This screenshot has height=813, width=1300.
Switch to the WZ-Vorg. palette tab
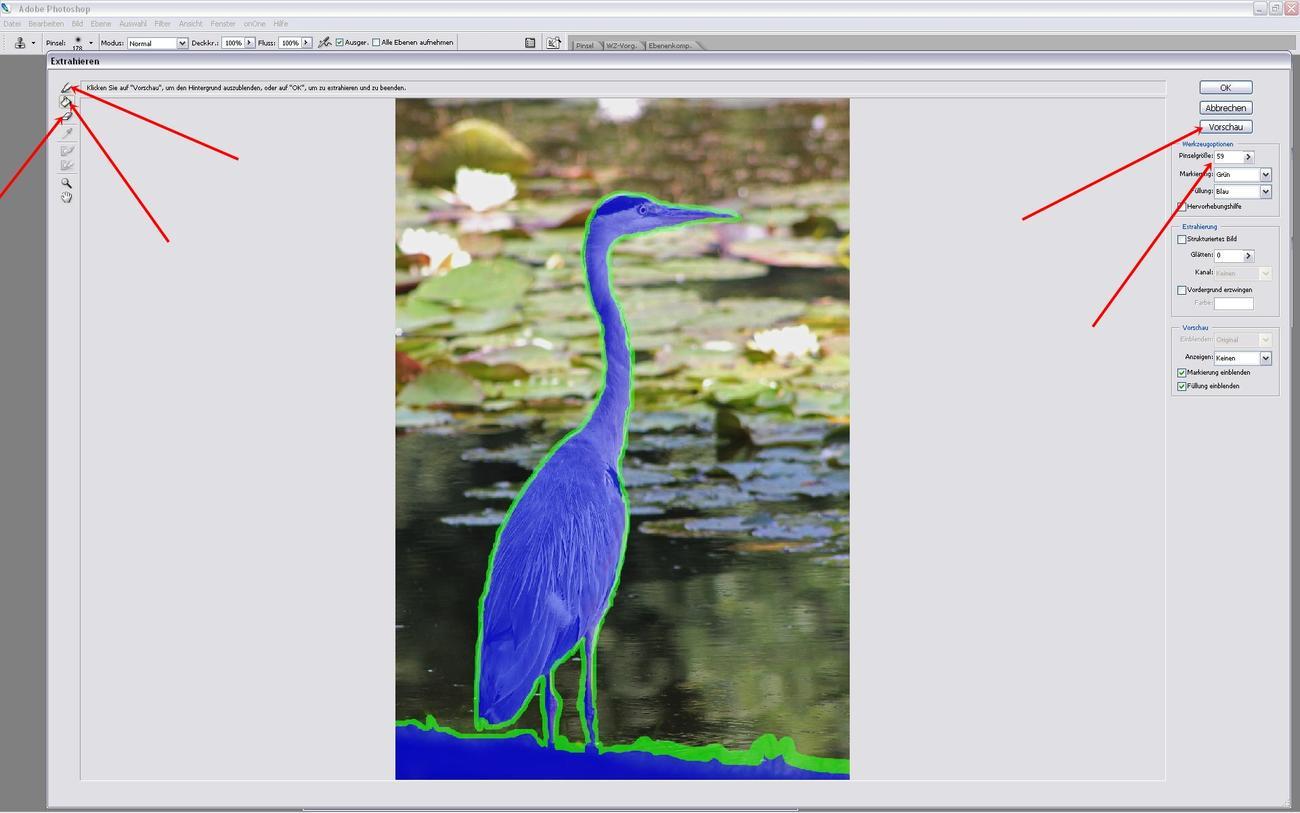(x=621, y=45)
